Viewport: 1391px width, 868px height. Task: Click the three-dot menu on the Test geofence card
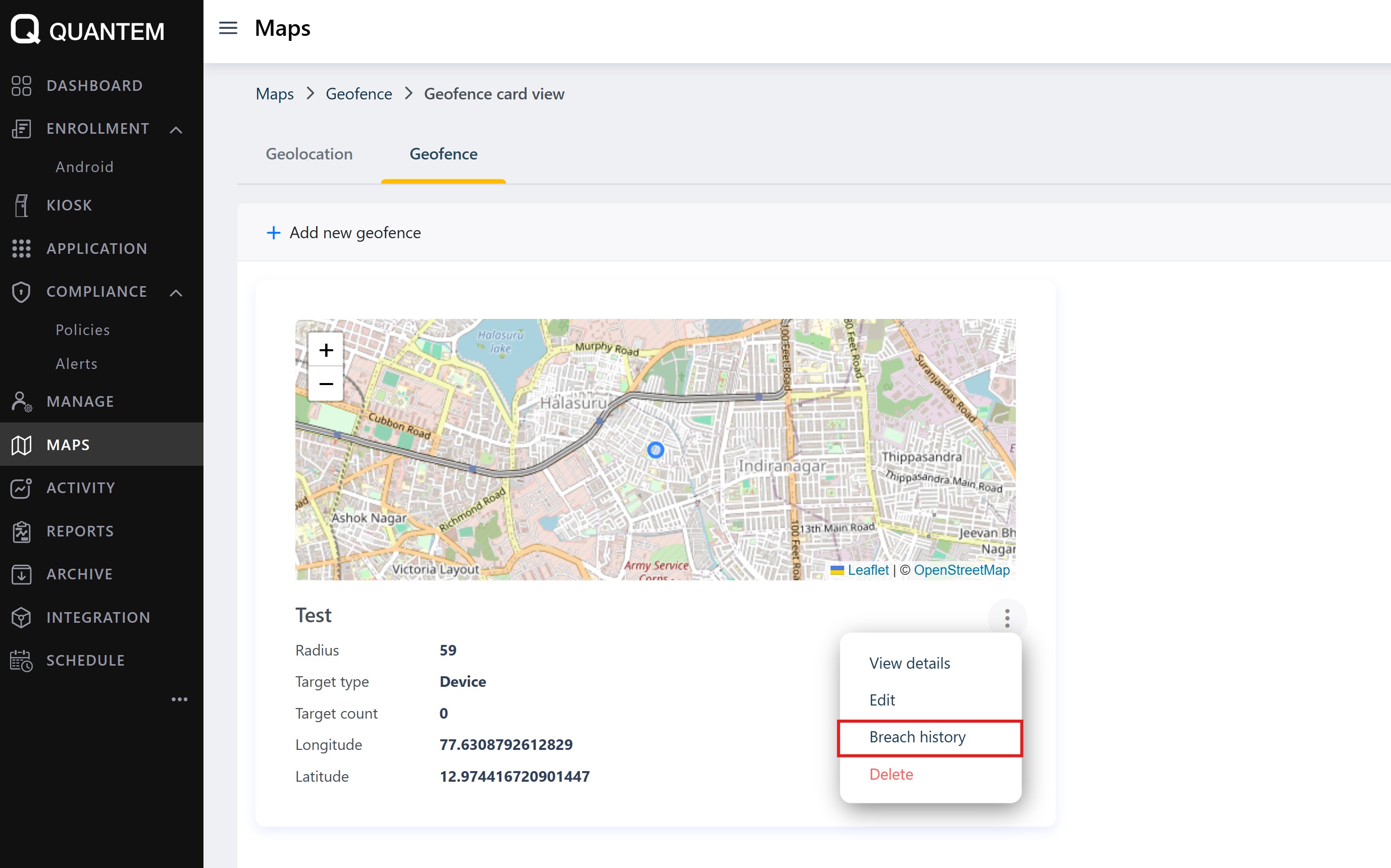1007,618
